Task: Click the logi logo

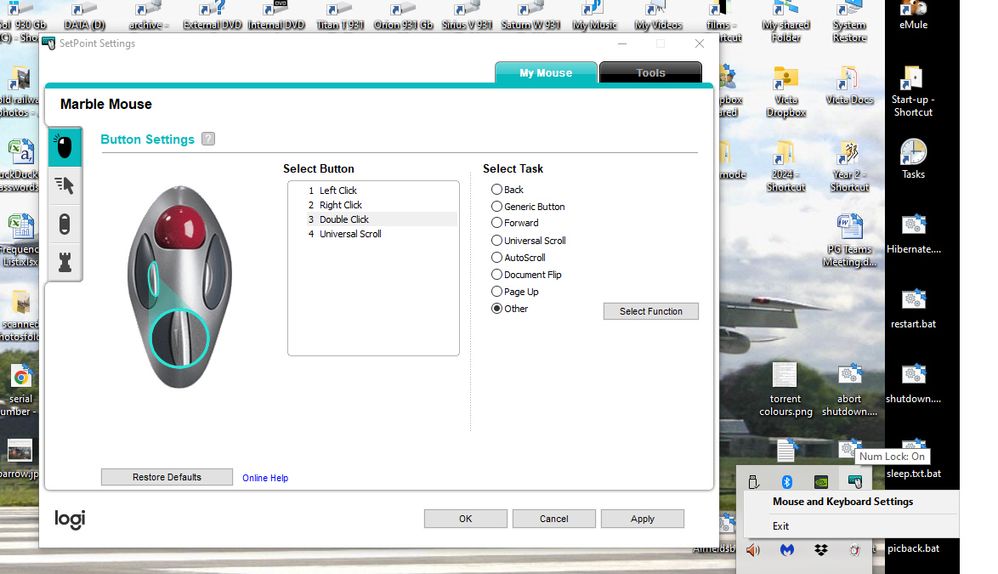Action: click(69, 519)
